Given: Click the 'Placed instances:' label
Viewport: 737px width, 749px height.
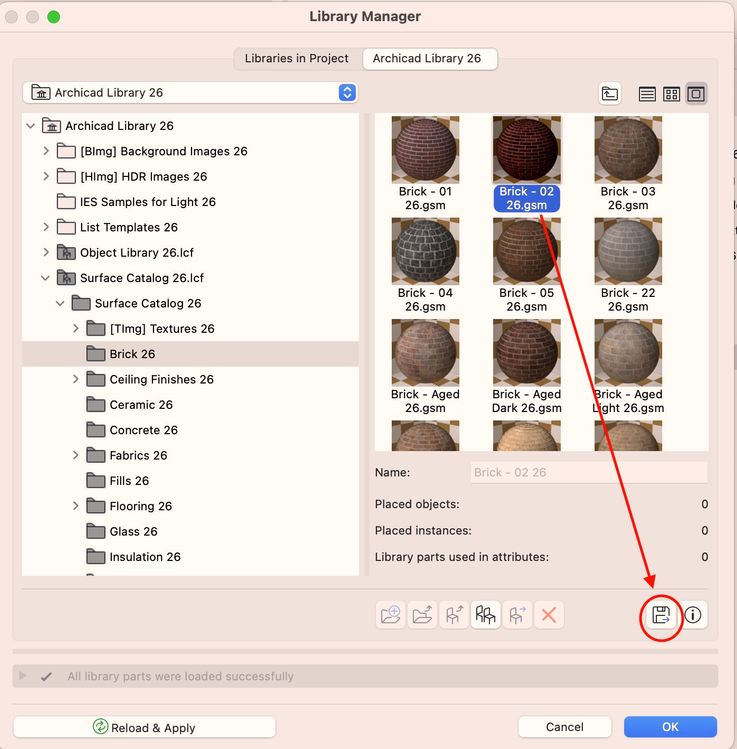Looking at the screenshot, I should 423,530.
